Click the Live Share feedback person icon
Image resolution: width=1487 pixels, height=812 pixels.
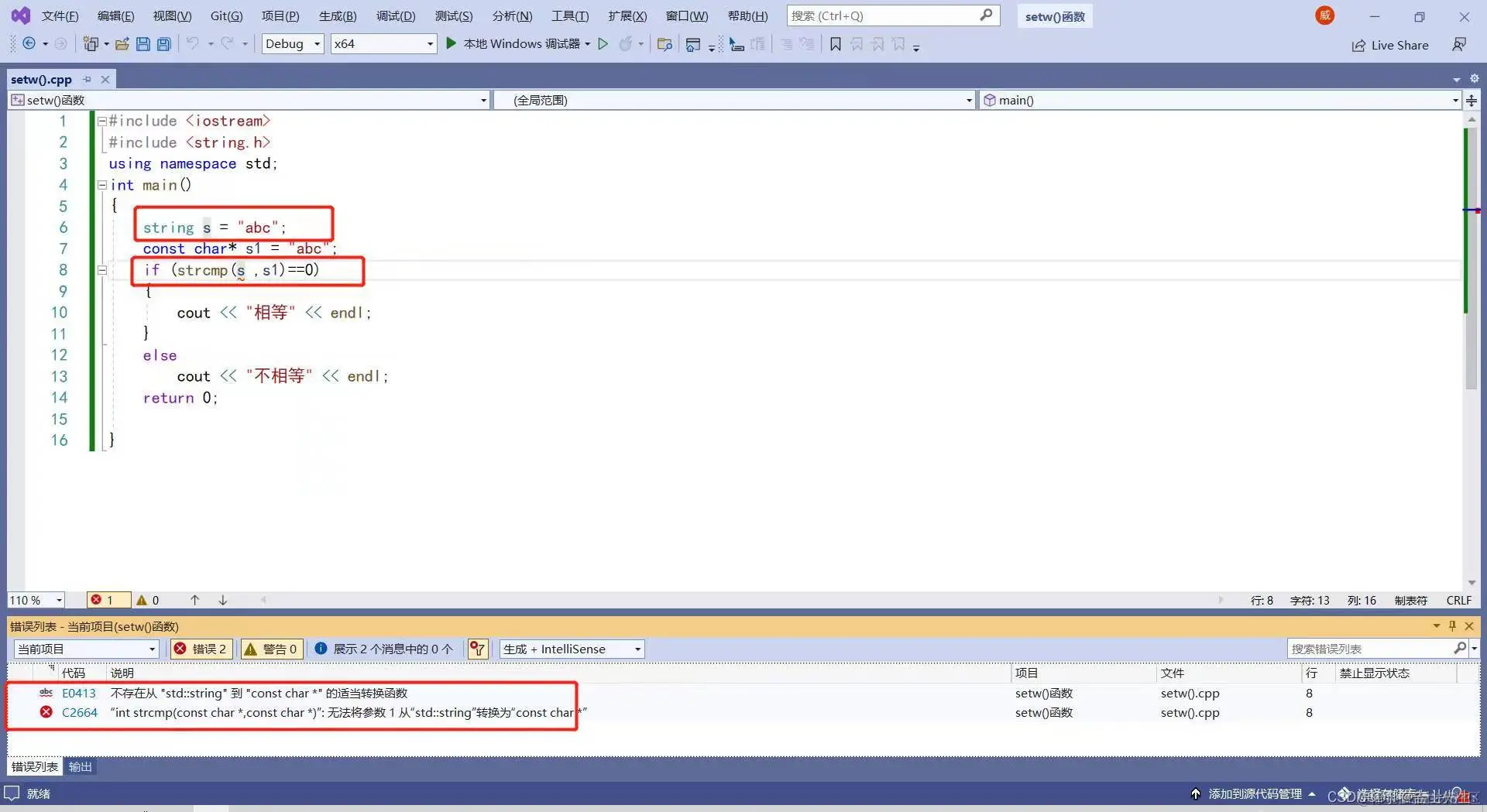tap(1459, 45)
